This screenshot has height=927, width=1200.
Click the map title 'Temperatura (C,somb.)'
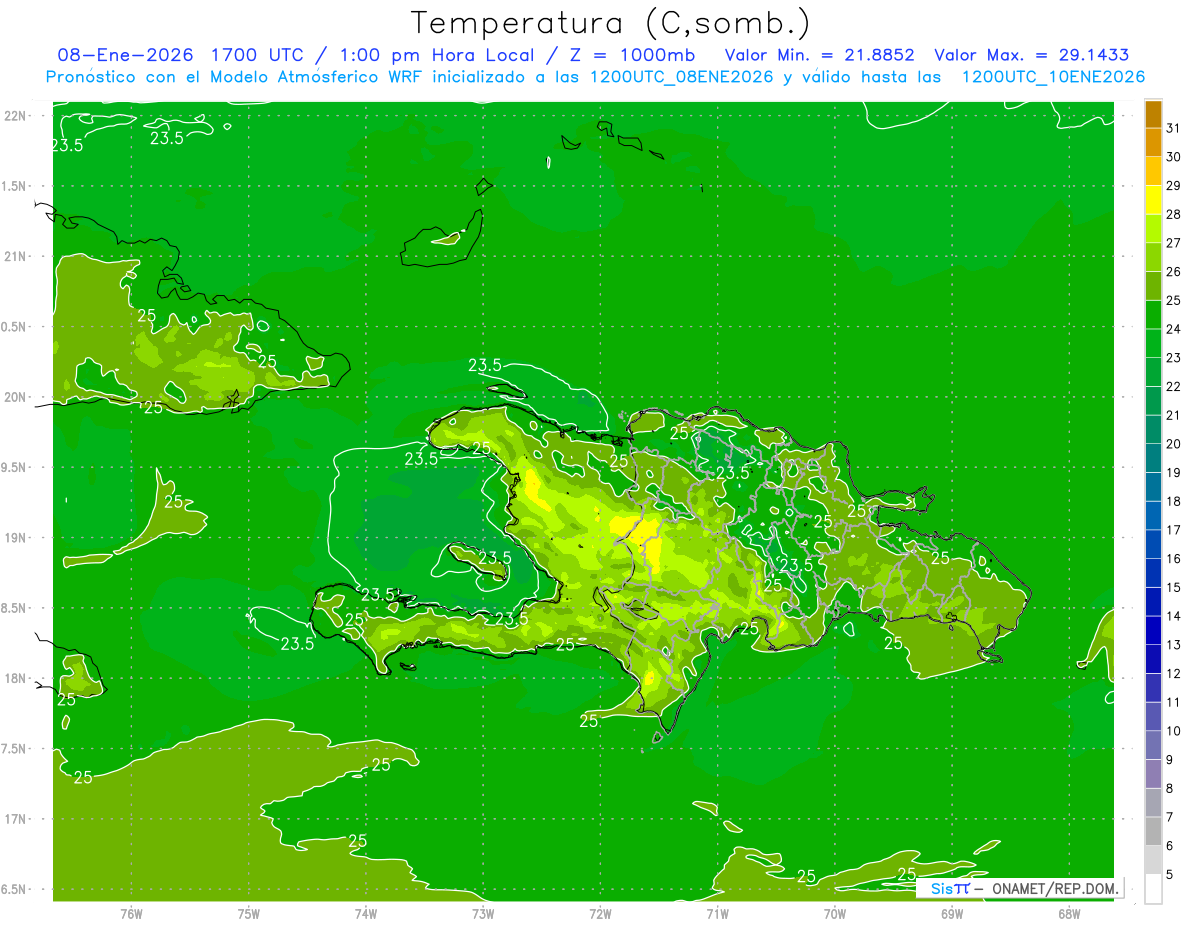point(611,22)
